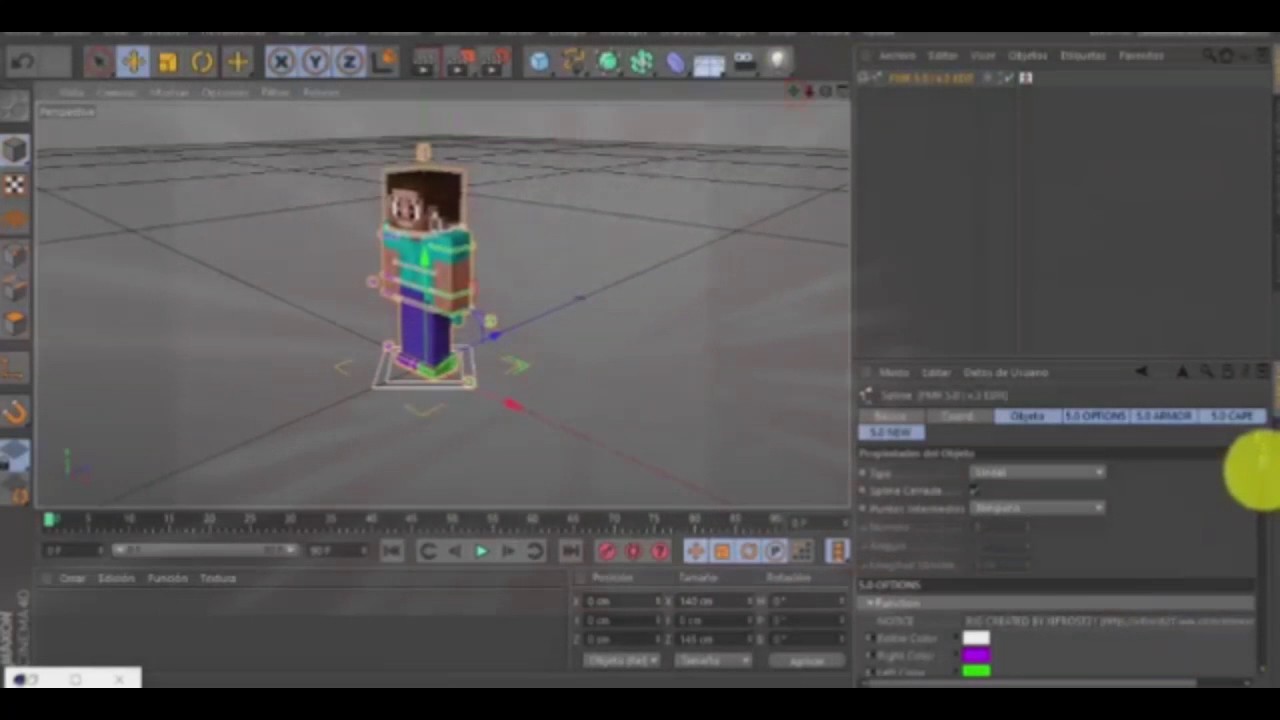This screenshot has width=1280, height=720.
Task: Toggle the X axis lock
Action: click(x=281, y=62)
